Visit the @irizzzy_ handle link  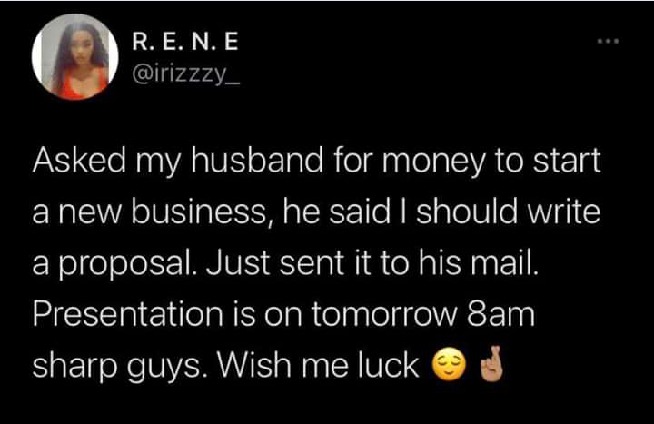coord(186,75)
